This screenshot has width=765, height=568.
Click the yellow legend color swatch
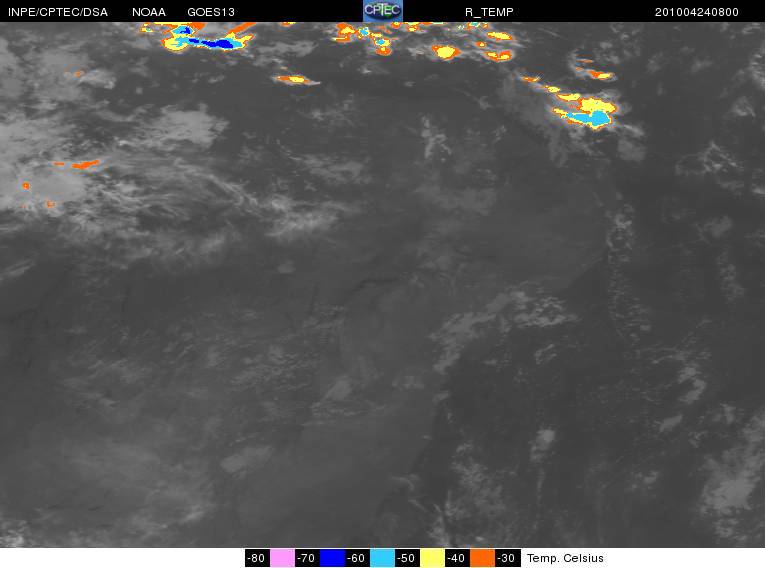pos(432,558)
